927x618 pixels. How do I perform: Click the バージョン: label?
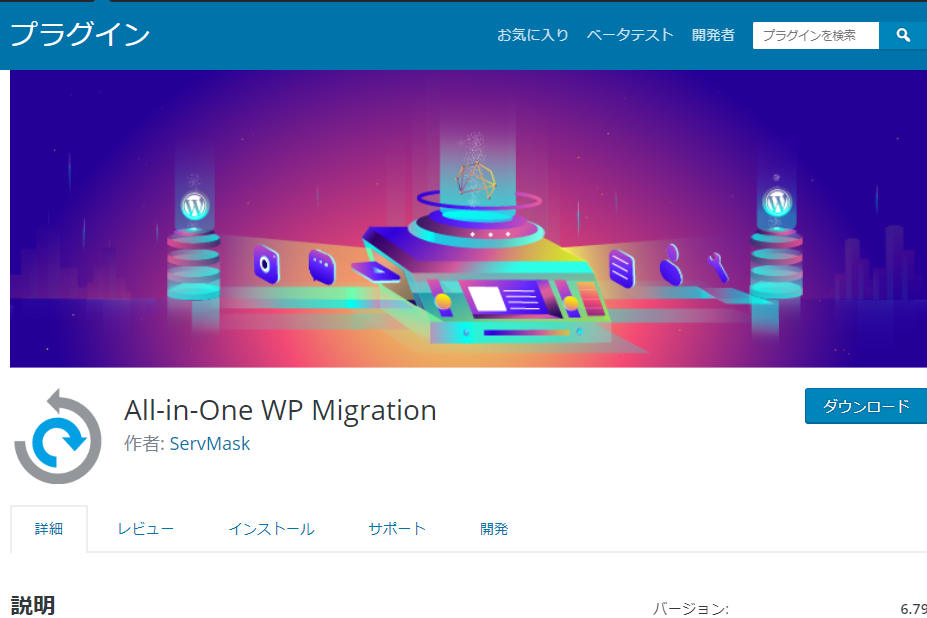[691, 609]
